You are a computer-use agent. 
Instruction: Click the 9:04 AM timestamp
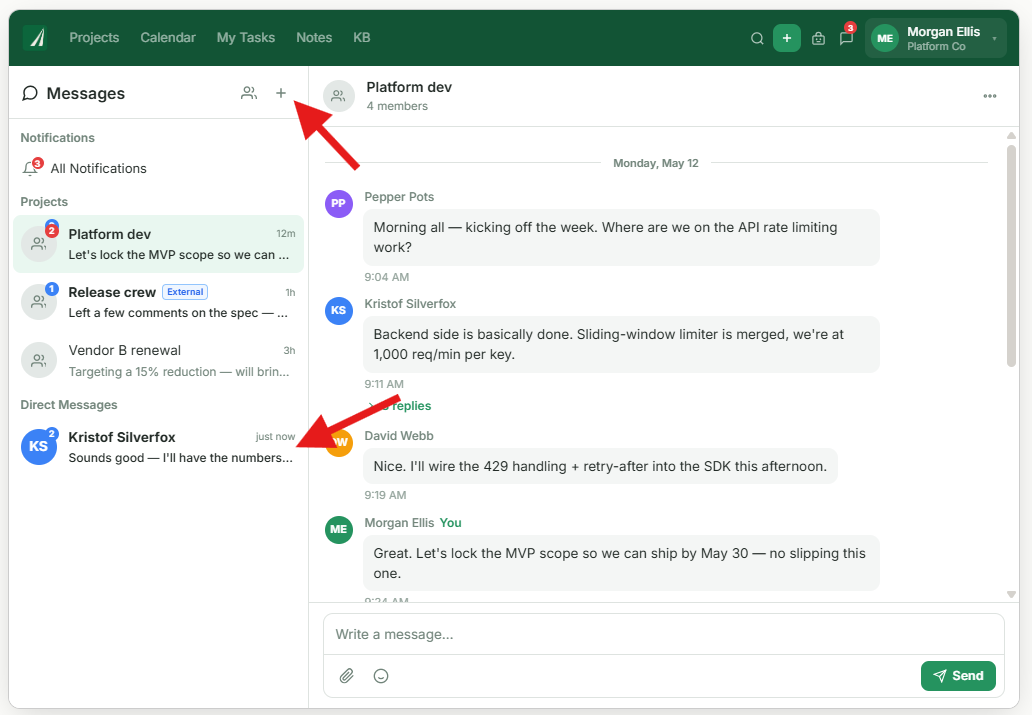click(x=387, y=277)
